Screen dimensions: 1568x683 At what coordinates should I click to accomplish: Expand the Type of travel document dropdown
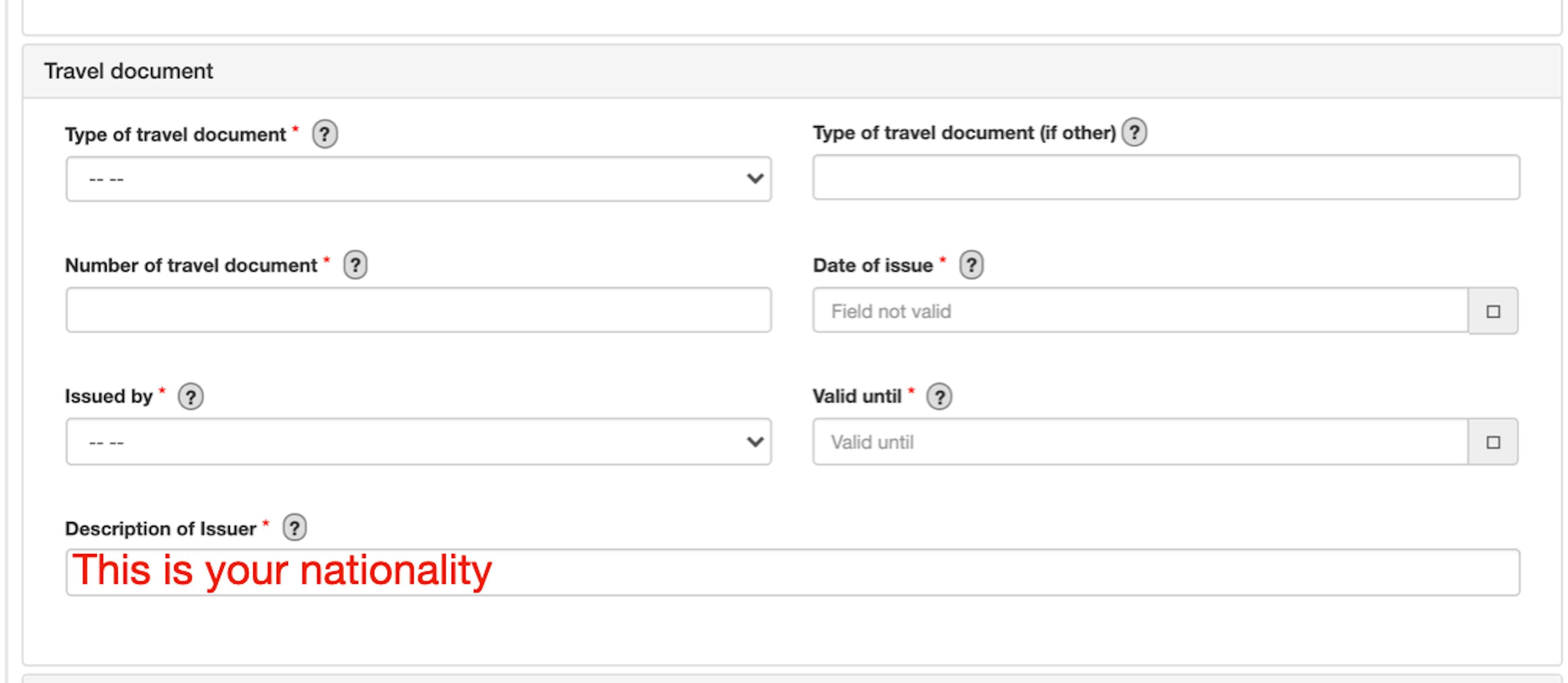coord(419,179)
